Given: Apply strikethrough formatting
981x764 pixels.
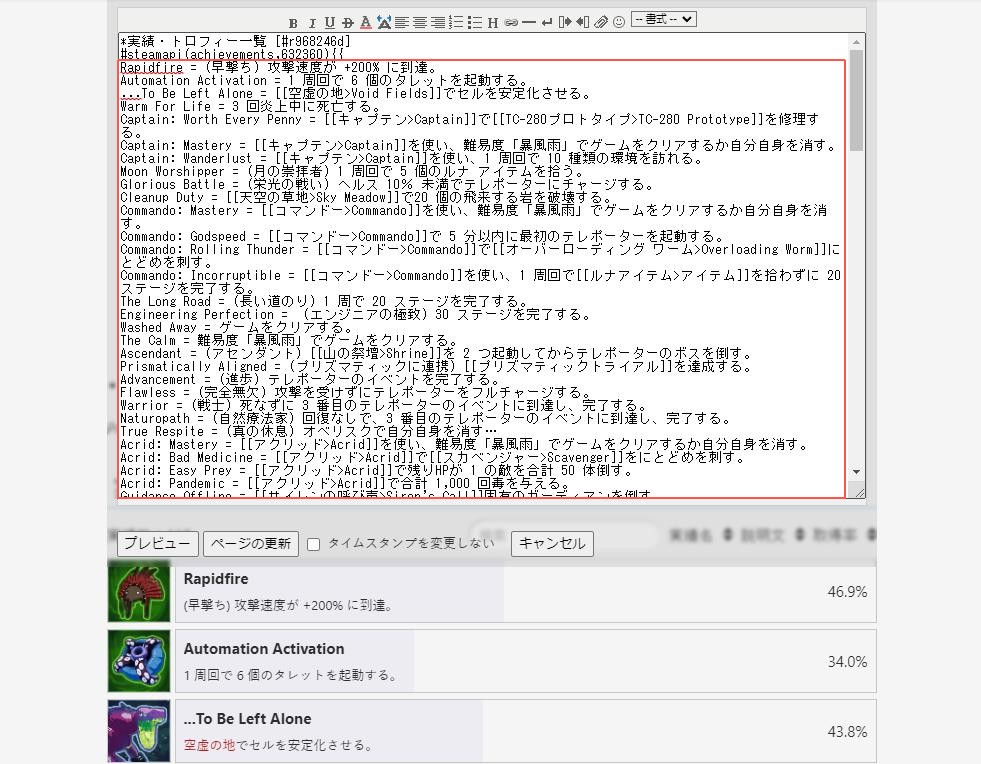Looking at the screenshot, I should click(347, 22).
